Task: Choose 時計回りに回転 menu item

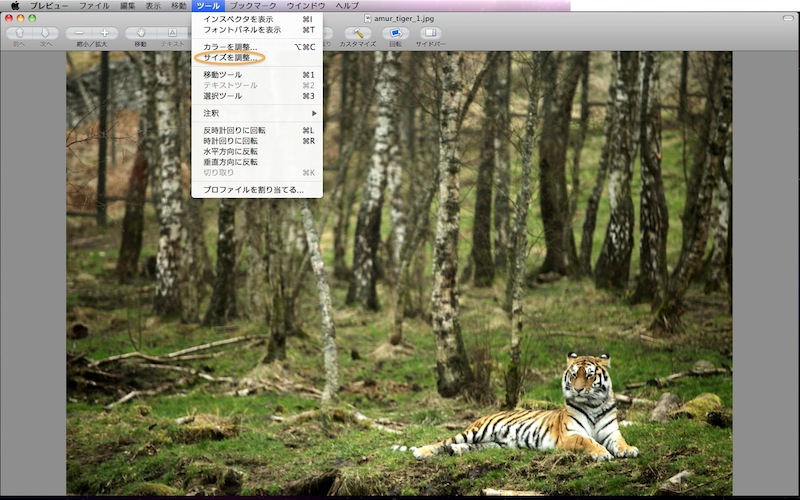Action: (x=257, y=141)
